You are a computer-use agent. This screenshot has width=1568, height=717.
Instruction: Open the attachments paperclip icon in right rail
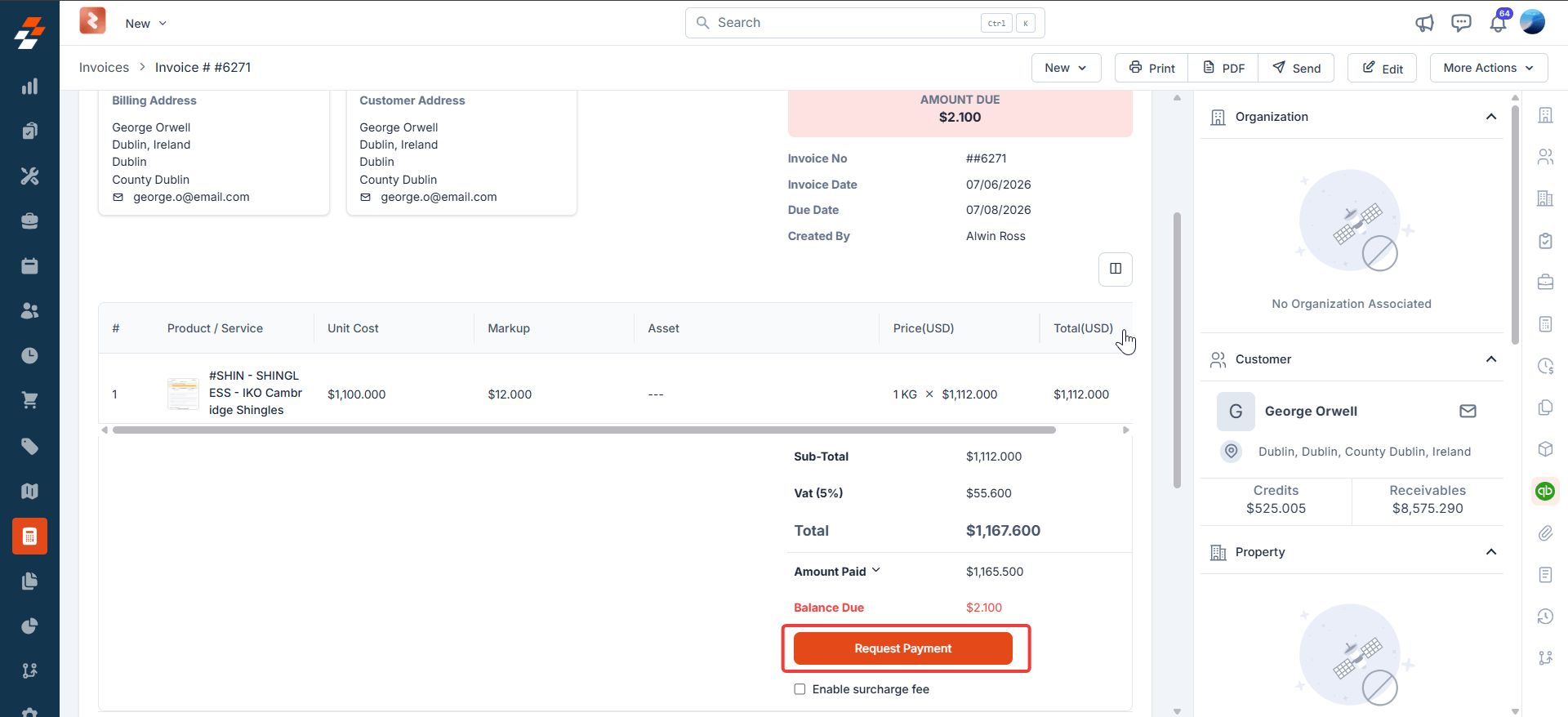click(1545, 533)
